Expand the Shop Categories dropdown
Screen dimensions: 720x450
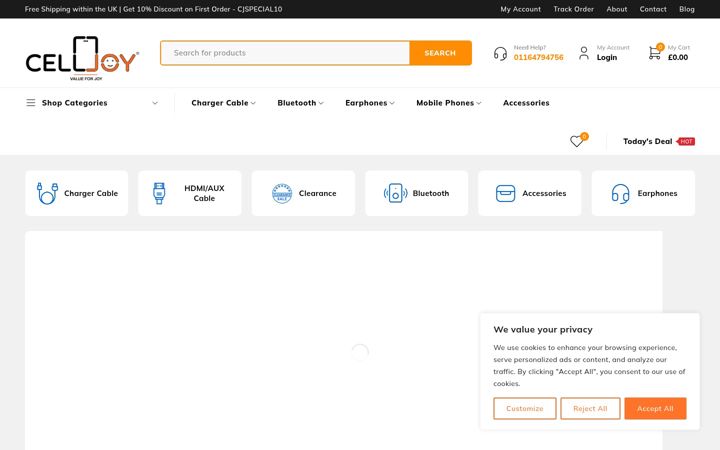click(155, 103)
